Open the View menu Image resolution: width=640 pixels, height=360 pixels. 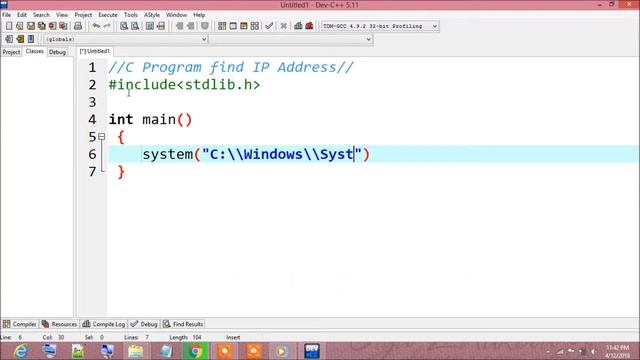click(x=62, y=15)
